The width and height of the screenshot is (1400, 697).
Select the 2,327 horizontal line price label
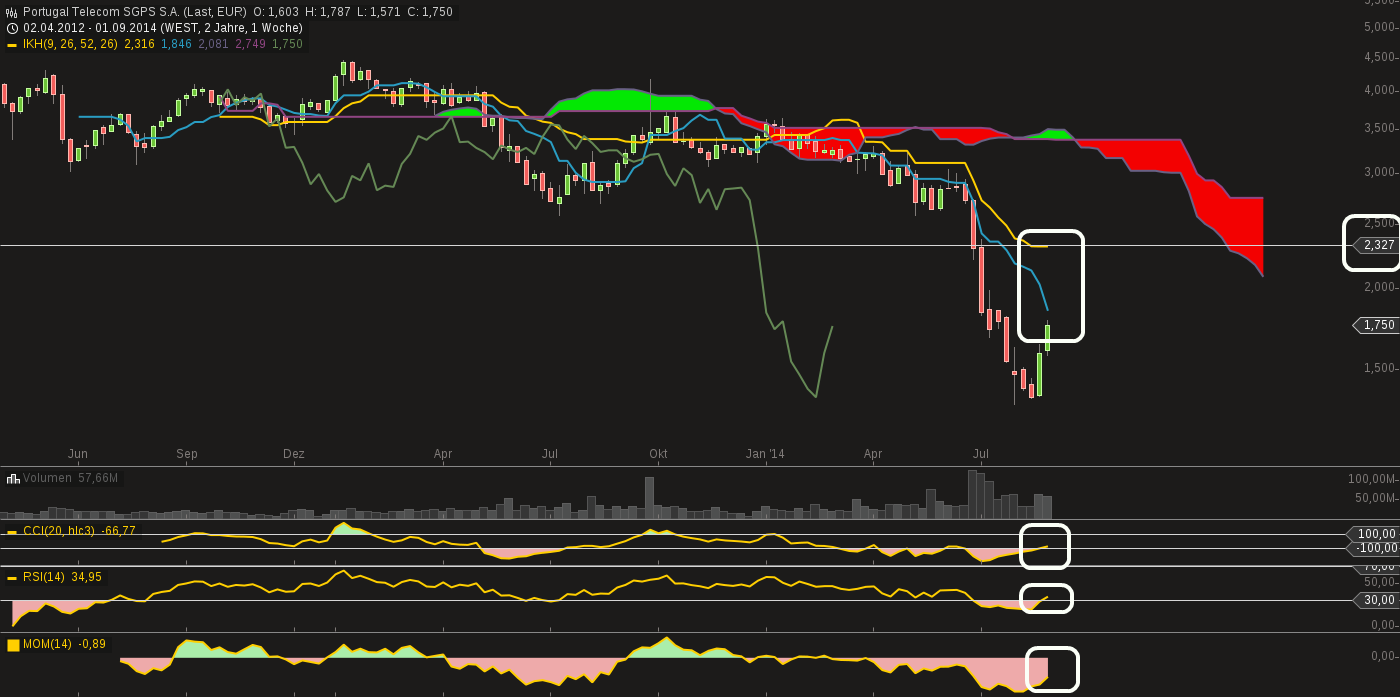point(1378,245)
